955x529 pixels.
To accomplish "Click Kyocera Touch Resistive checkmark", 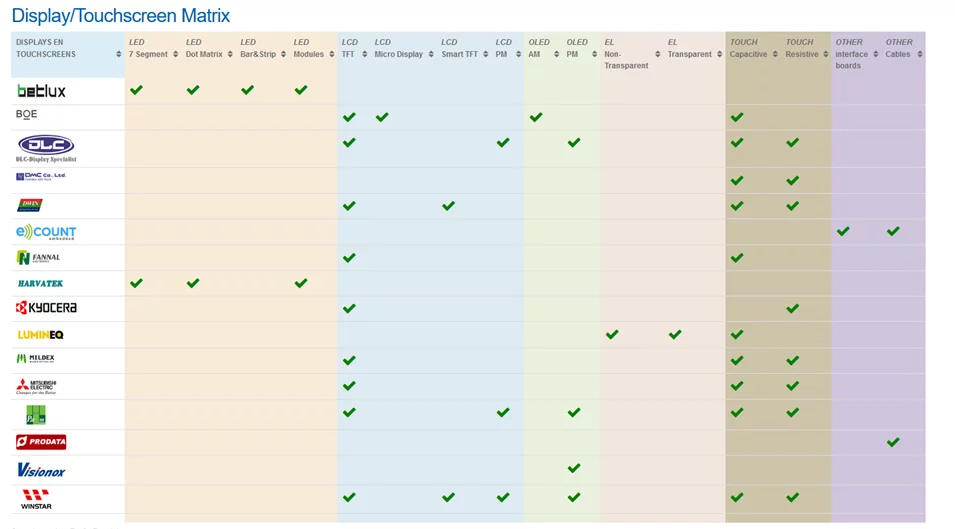I will coord(792,309).
